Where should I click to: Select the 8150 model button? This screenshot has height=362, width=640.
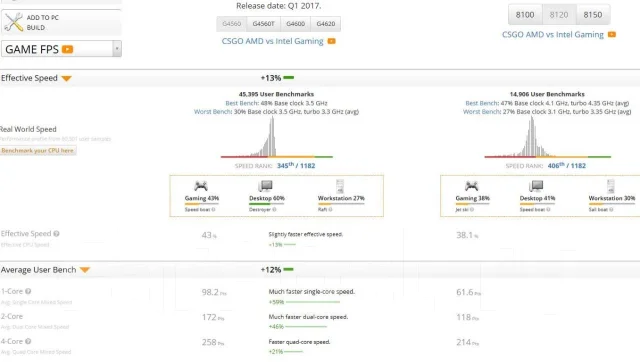click(593, 15)
